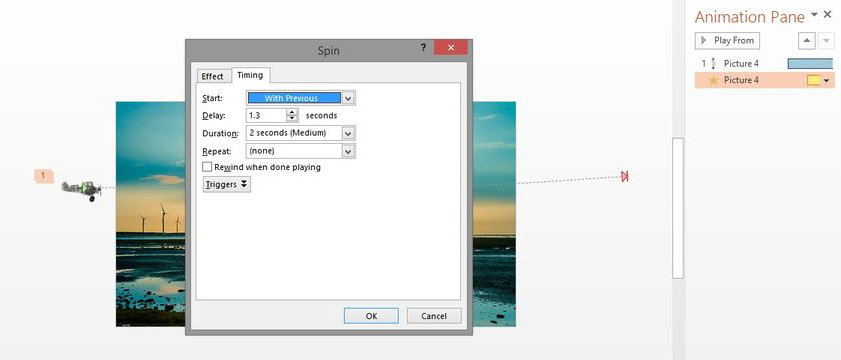Increase the Delay with the up spinner

pyautogui.click(x=292, y=112)
